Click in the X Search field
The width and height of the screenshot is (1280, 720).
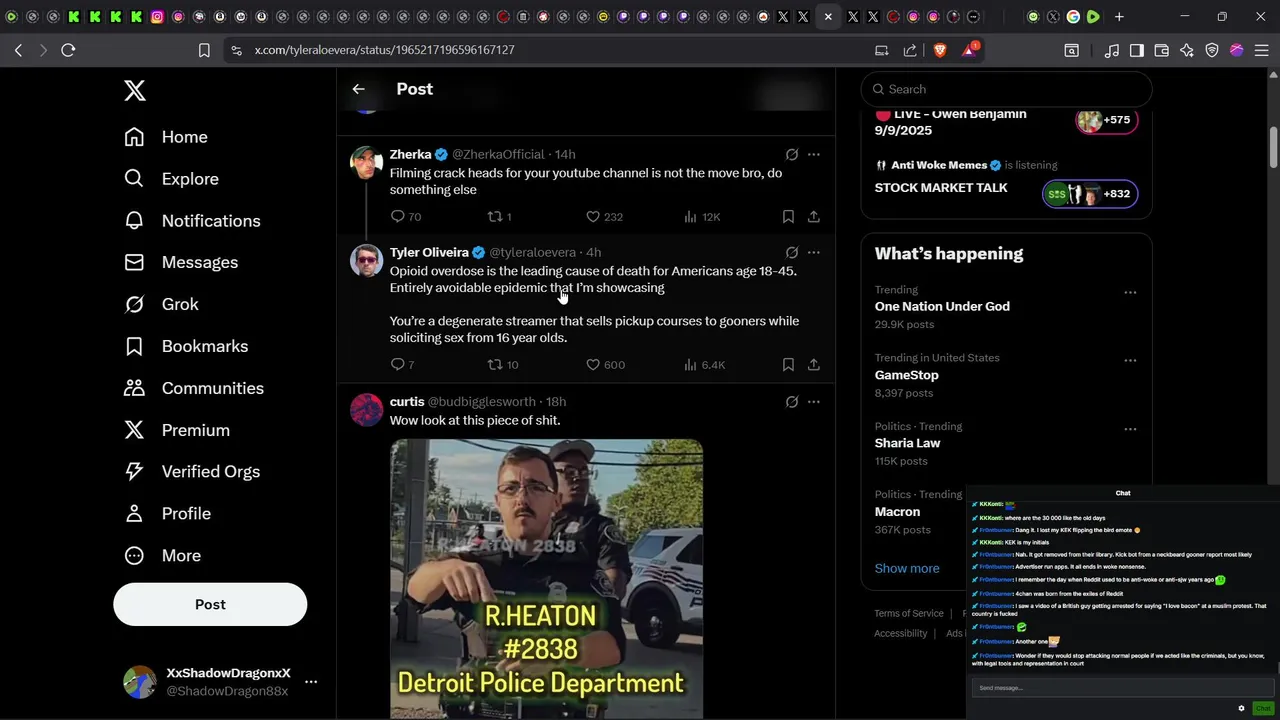1006,89
